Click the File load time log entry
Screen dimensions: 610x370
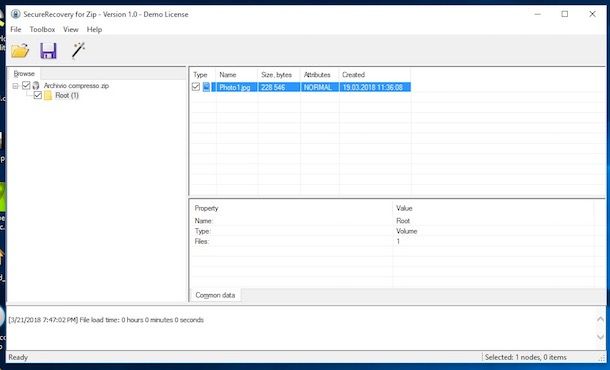pos(106,320)
